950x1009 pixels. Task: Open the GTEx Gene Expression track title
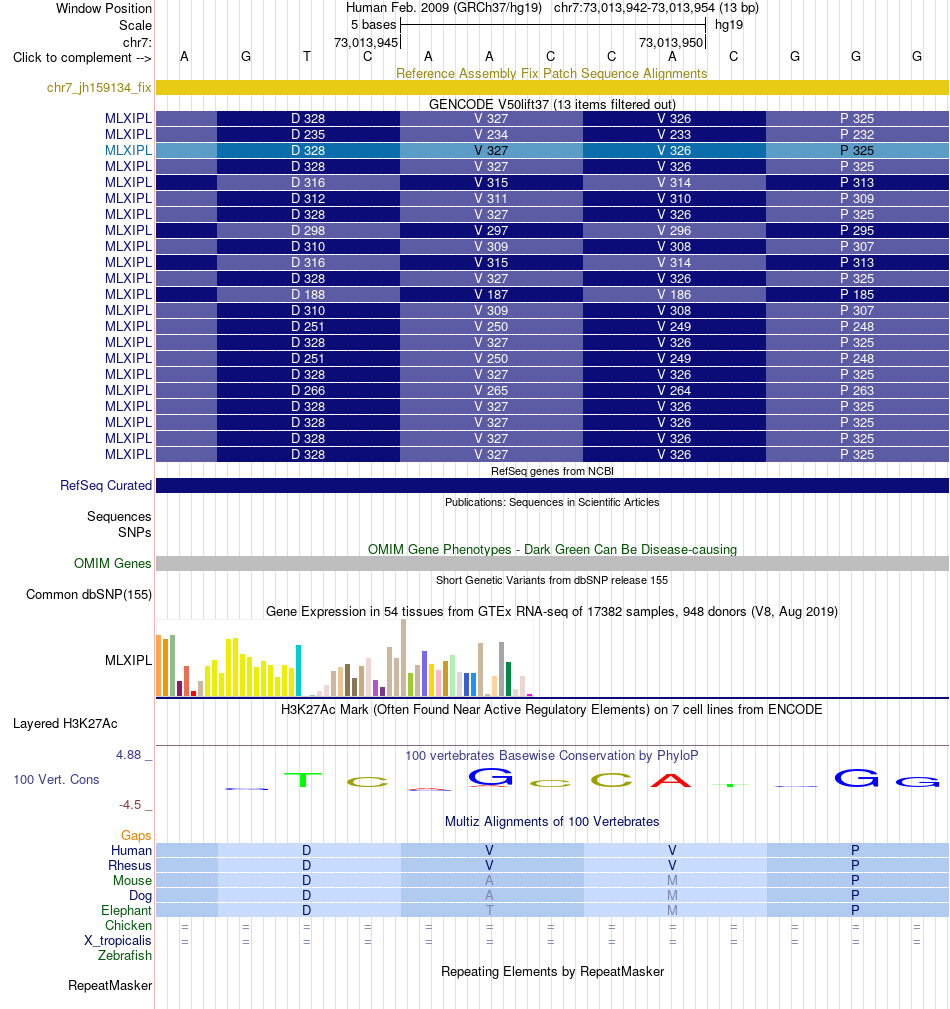tap(552, 611)
